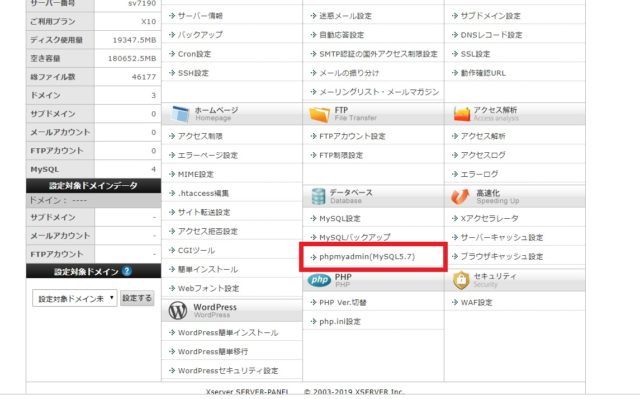Open Xアクセラレータ link
Screen dimensions: 640x399
489,219
